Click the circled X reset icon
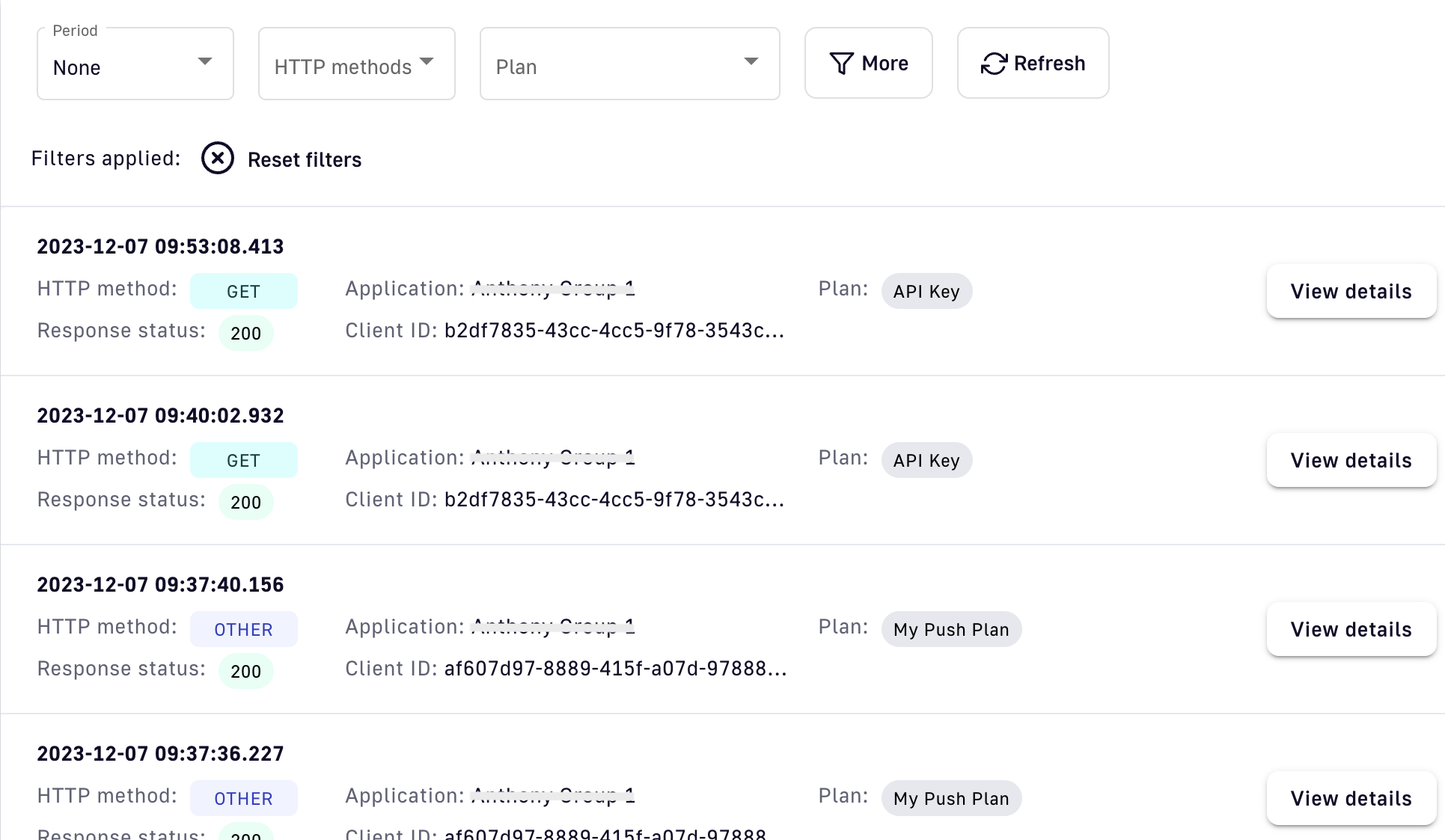 218,159
